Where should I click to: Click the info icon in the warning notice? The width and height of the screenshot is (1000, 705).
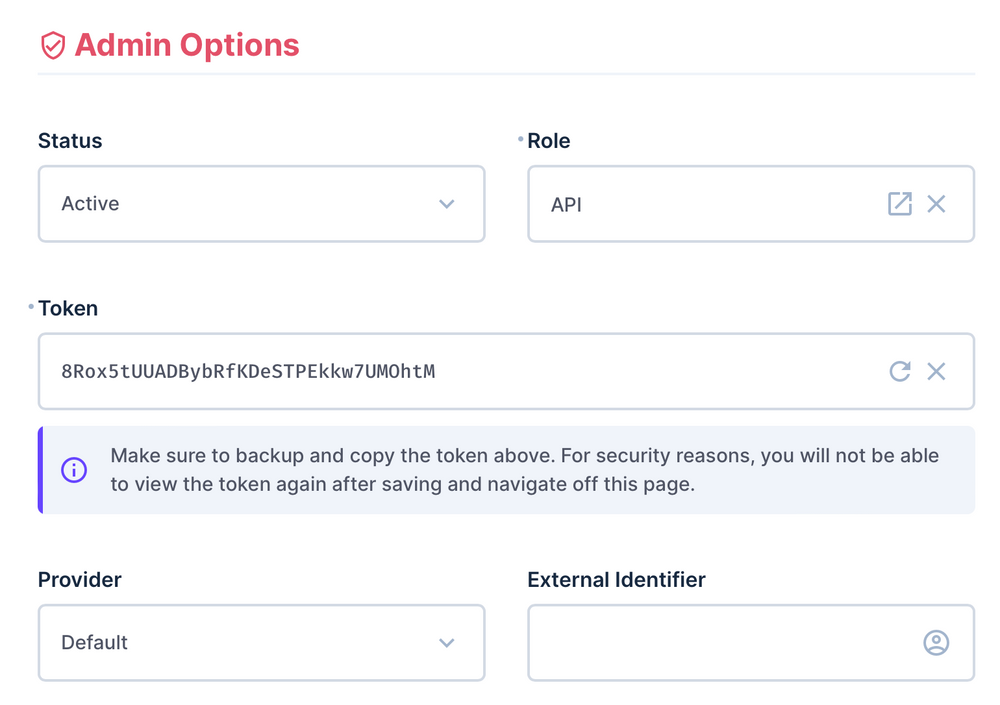pos(73,469)
